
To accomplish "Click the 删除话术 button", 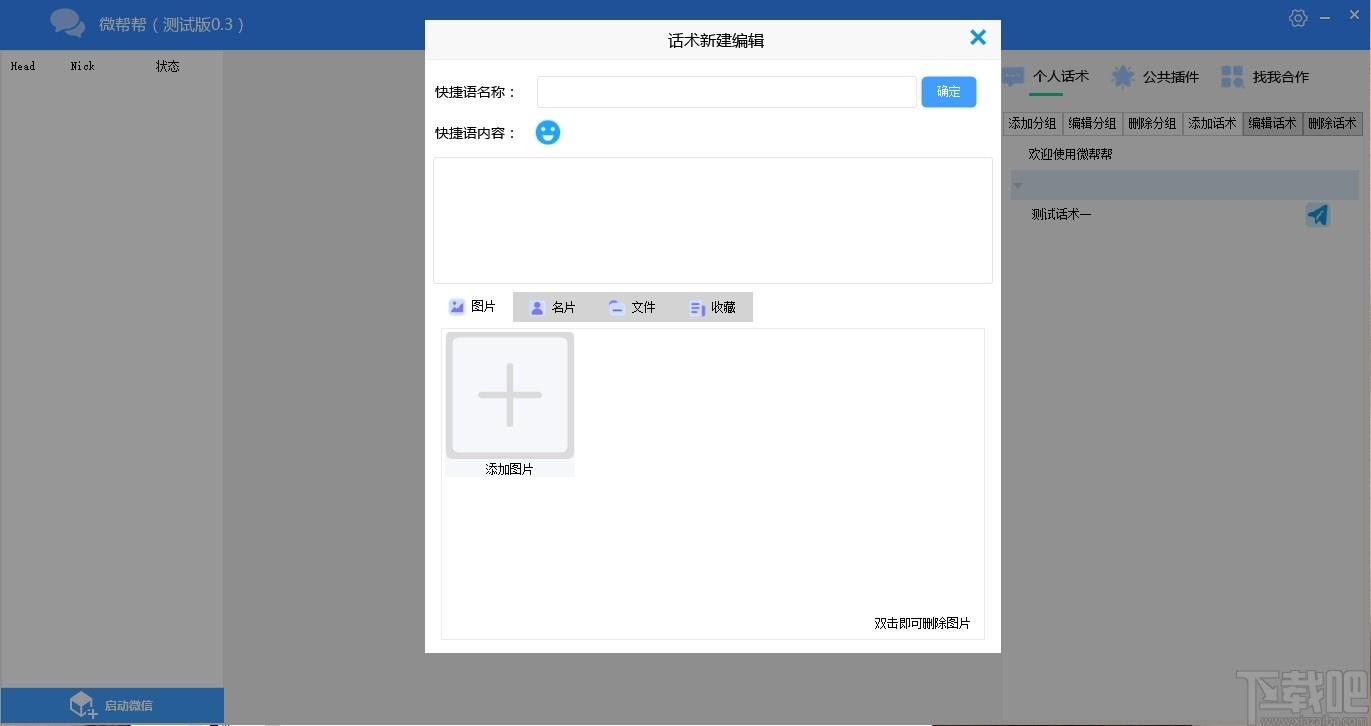I will coord(1333,123).
